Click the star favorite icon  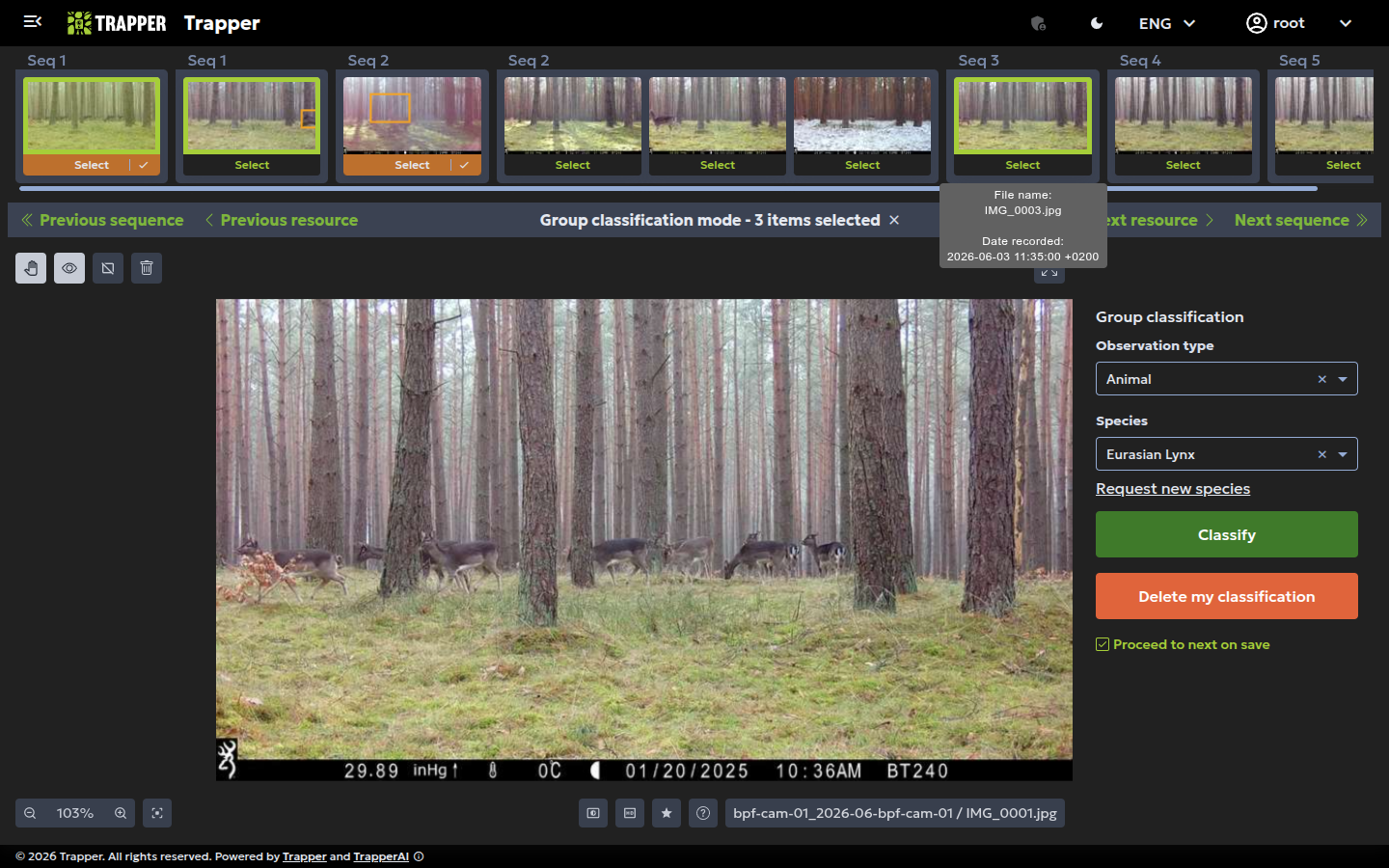(x=667, y=813)
